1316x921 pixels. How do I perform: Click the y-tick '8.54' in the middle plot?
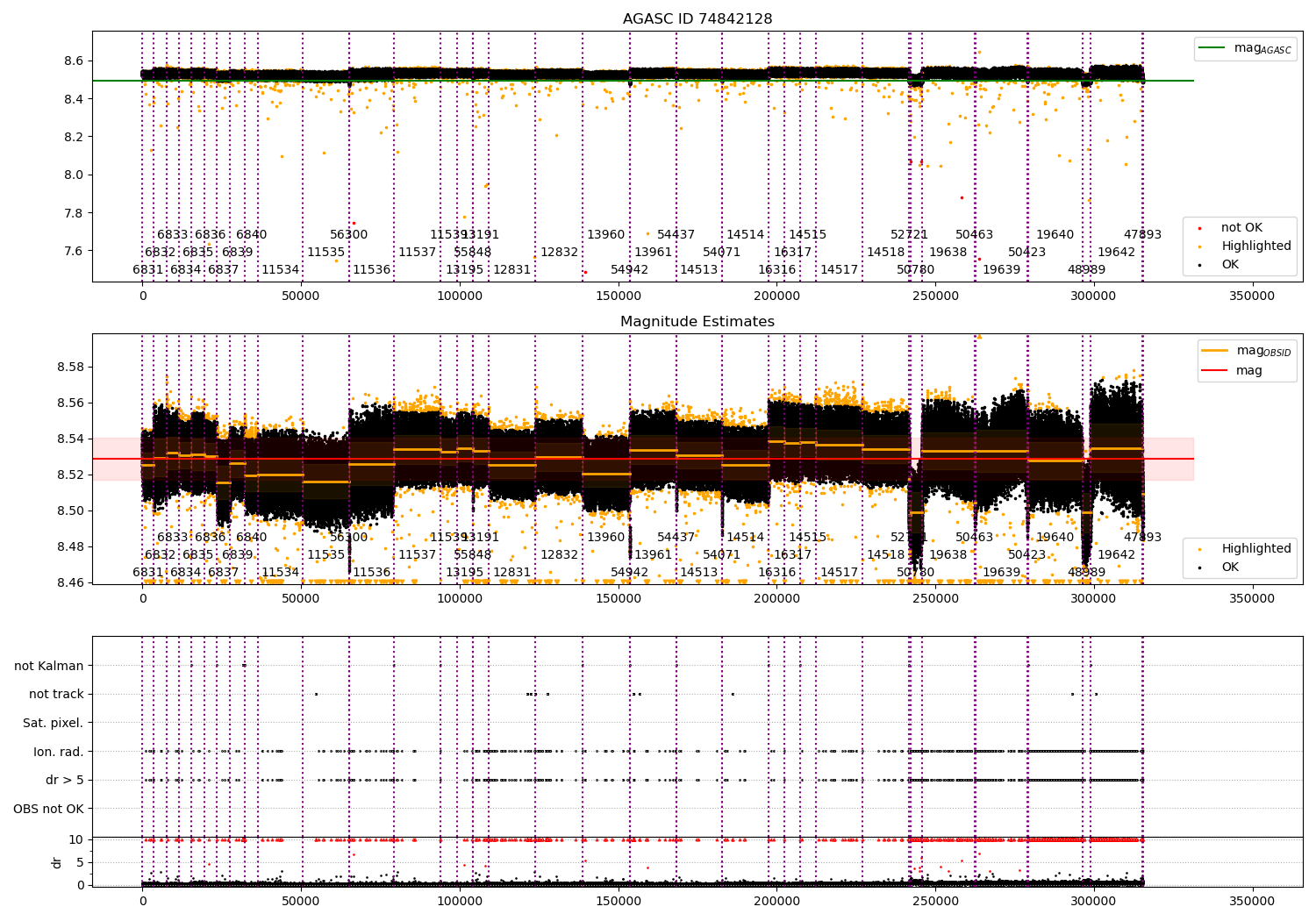tap(69, 439)
